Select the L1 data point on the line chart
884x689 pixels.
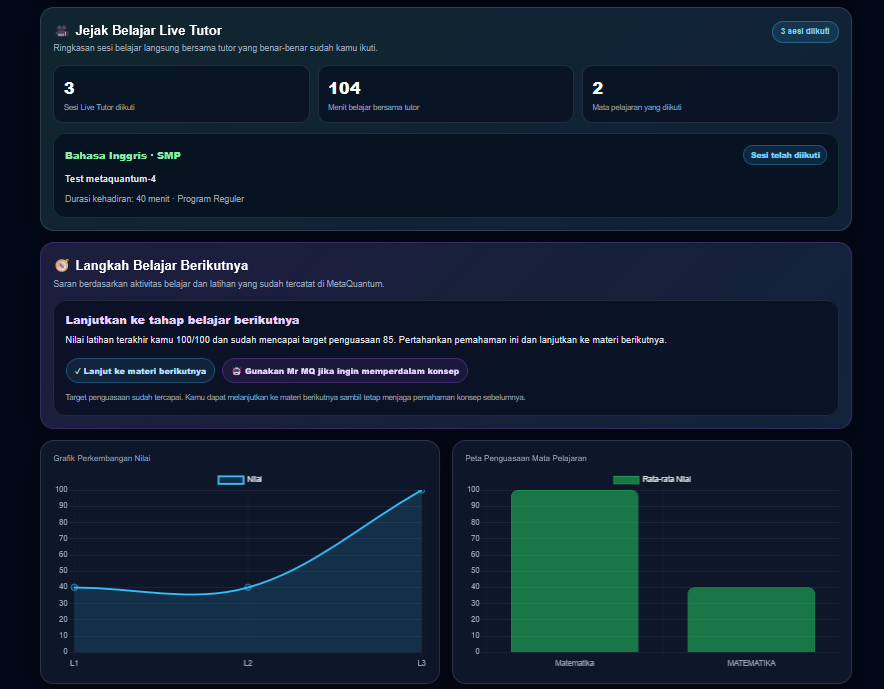[74, 588]
